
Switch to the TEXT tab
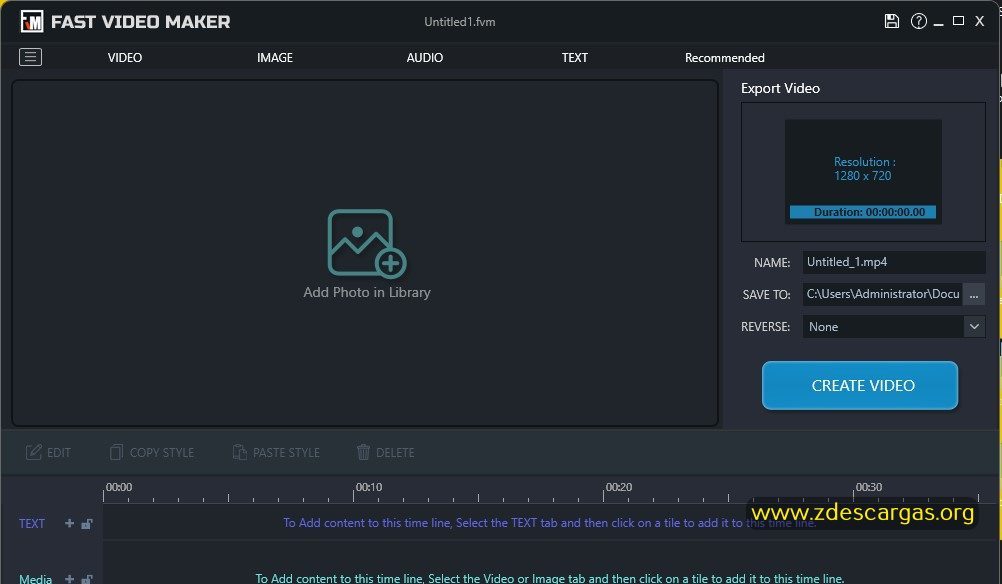point(574,58)
